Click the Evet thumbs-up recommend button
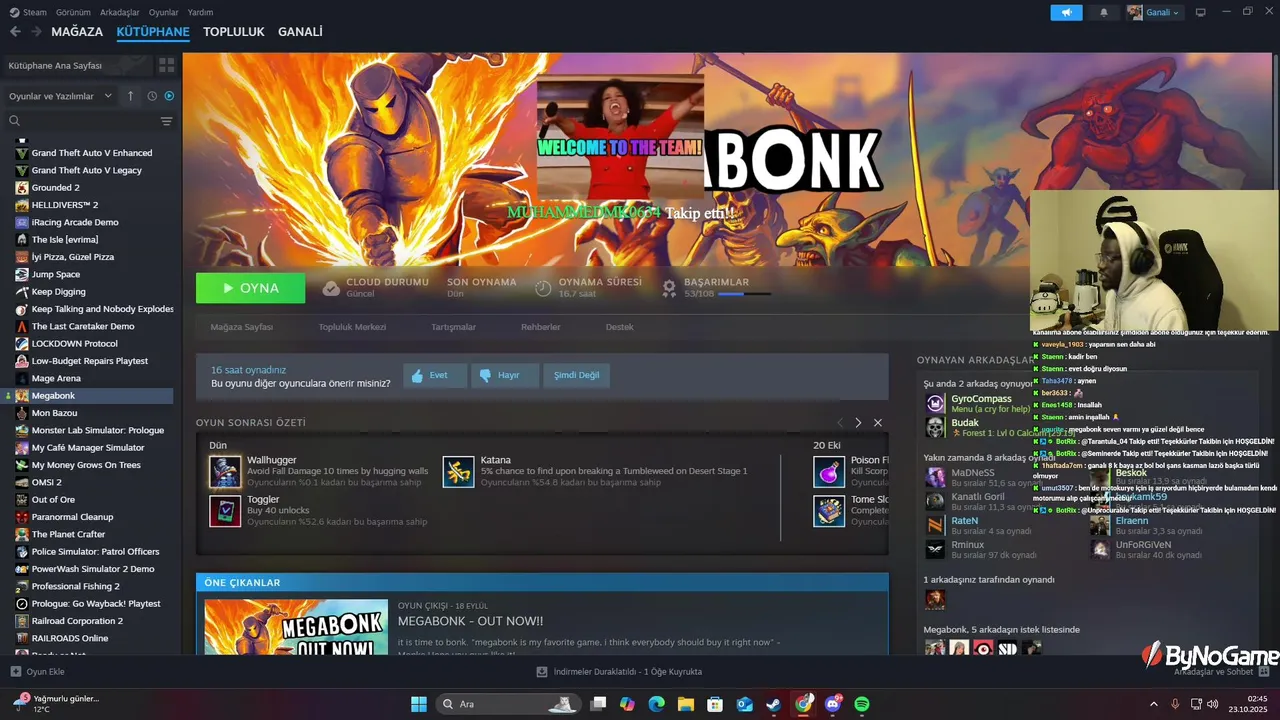The height and width of the screenshot is (720, 1280). click(435, 375)
